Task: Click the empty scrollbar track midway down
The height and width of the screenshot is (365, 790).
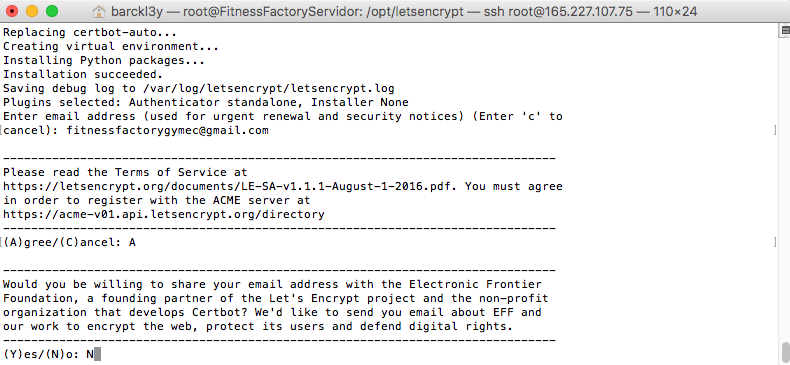Action: [x=785, y=189]
